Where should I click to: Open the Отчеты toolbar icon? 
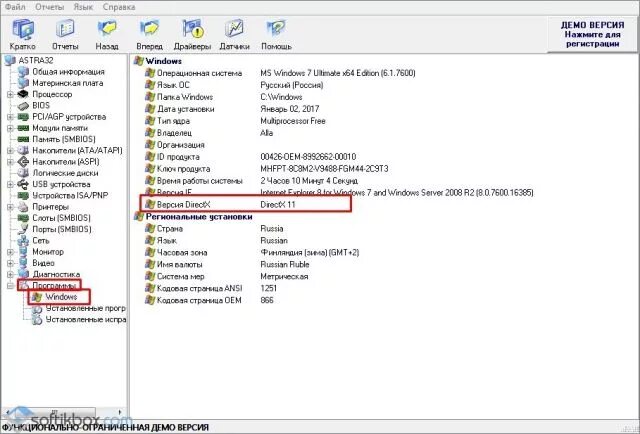pyautogui.click(x=65, y=30)
